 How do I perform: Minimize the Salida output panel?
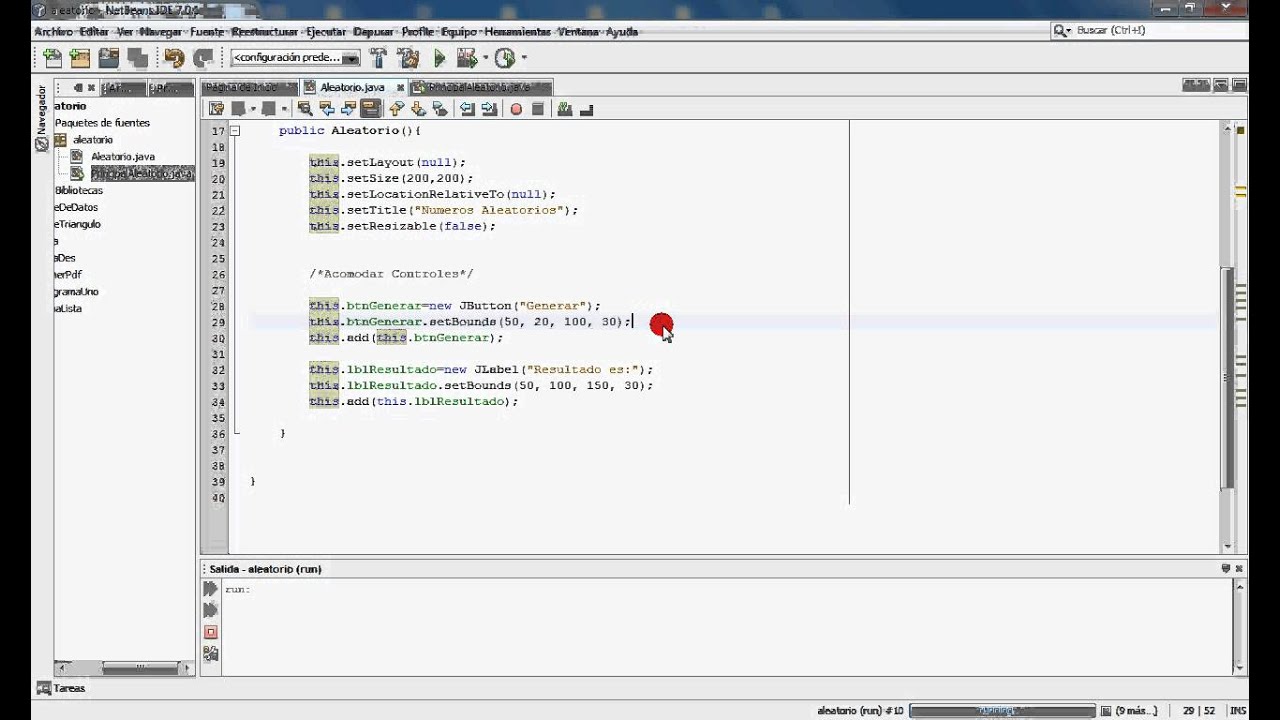point(1226,568)
